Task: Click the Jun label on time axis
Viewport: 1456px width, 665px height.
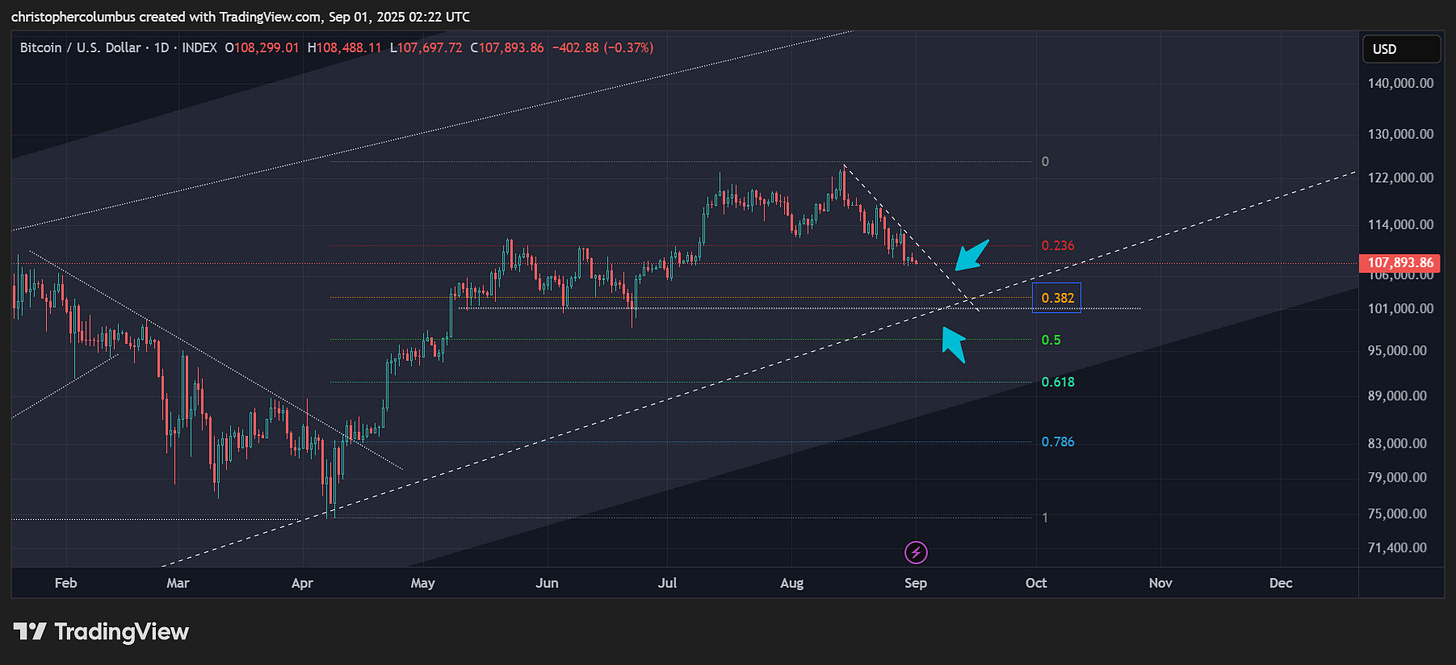Action: (x=547, y=583)
